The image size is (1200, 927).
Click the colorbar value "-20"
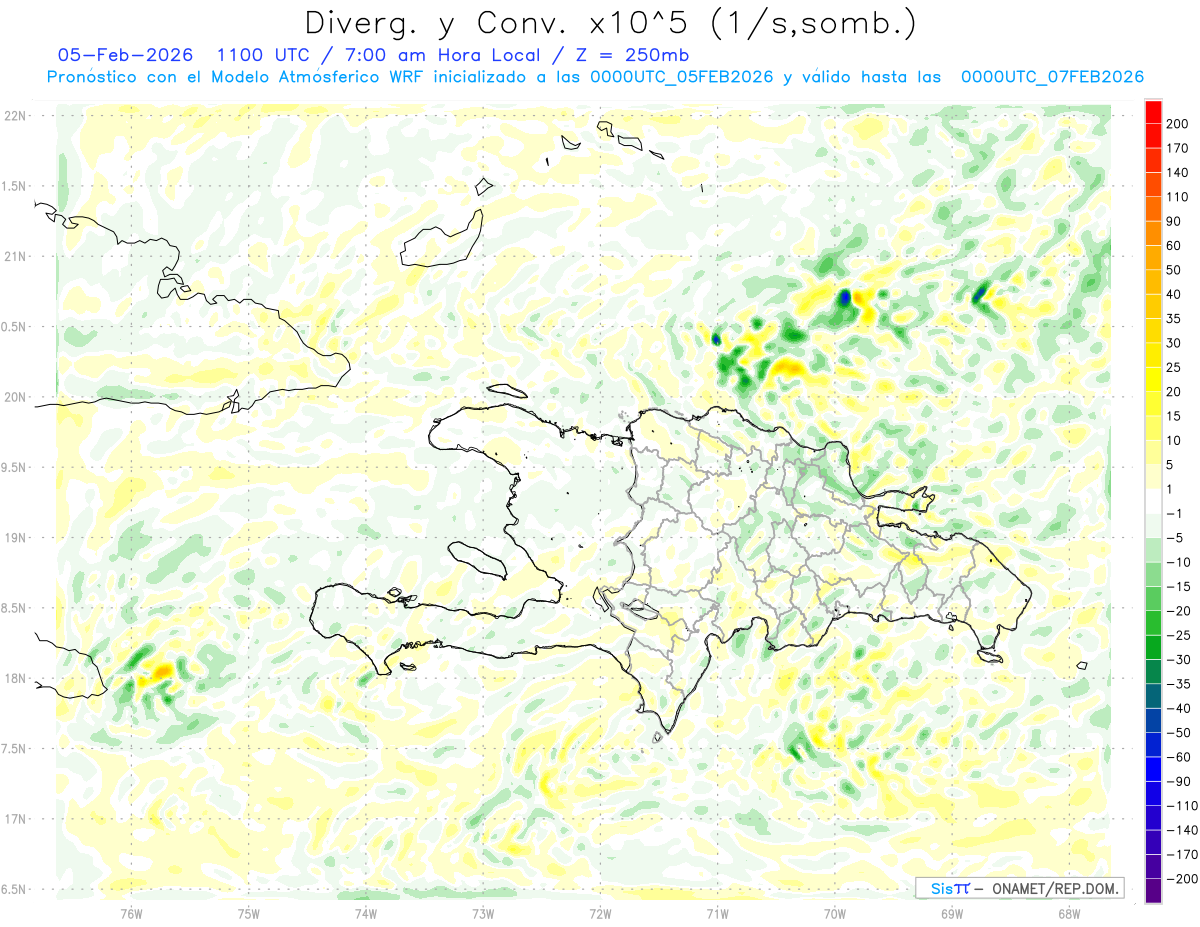pos(1181,610)
